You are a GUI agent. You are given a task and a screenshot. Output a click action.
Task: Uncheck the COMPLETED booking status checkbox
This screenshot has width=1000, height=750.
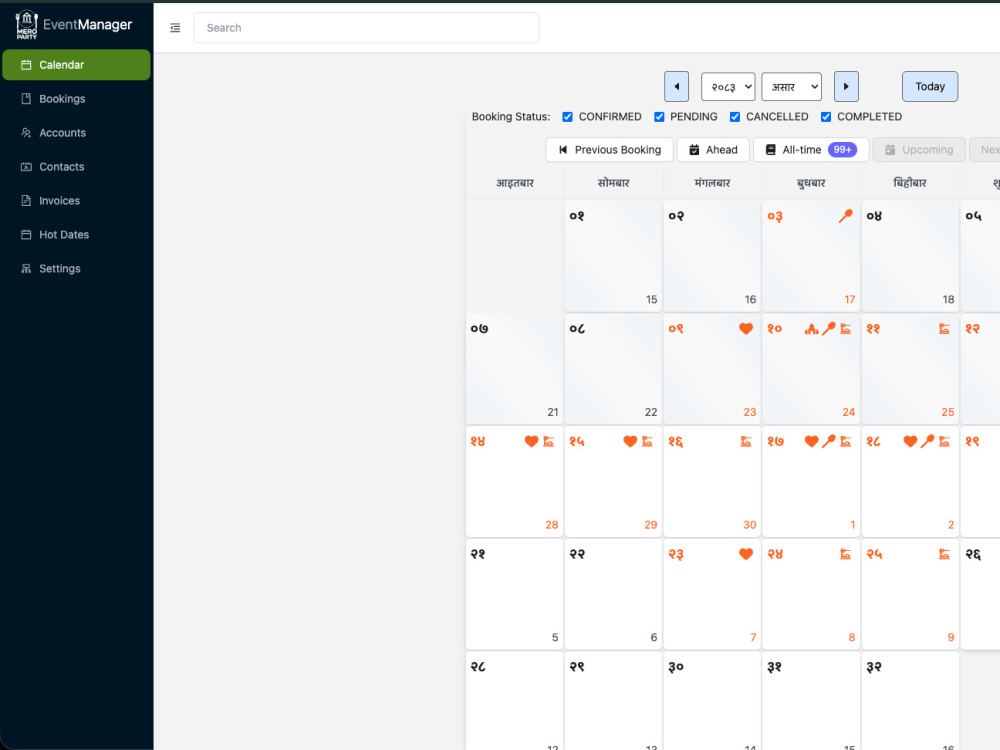(826, 117)
